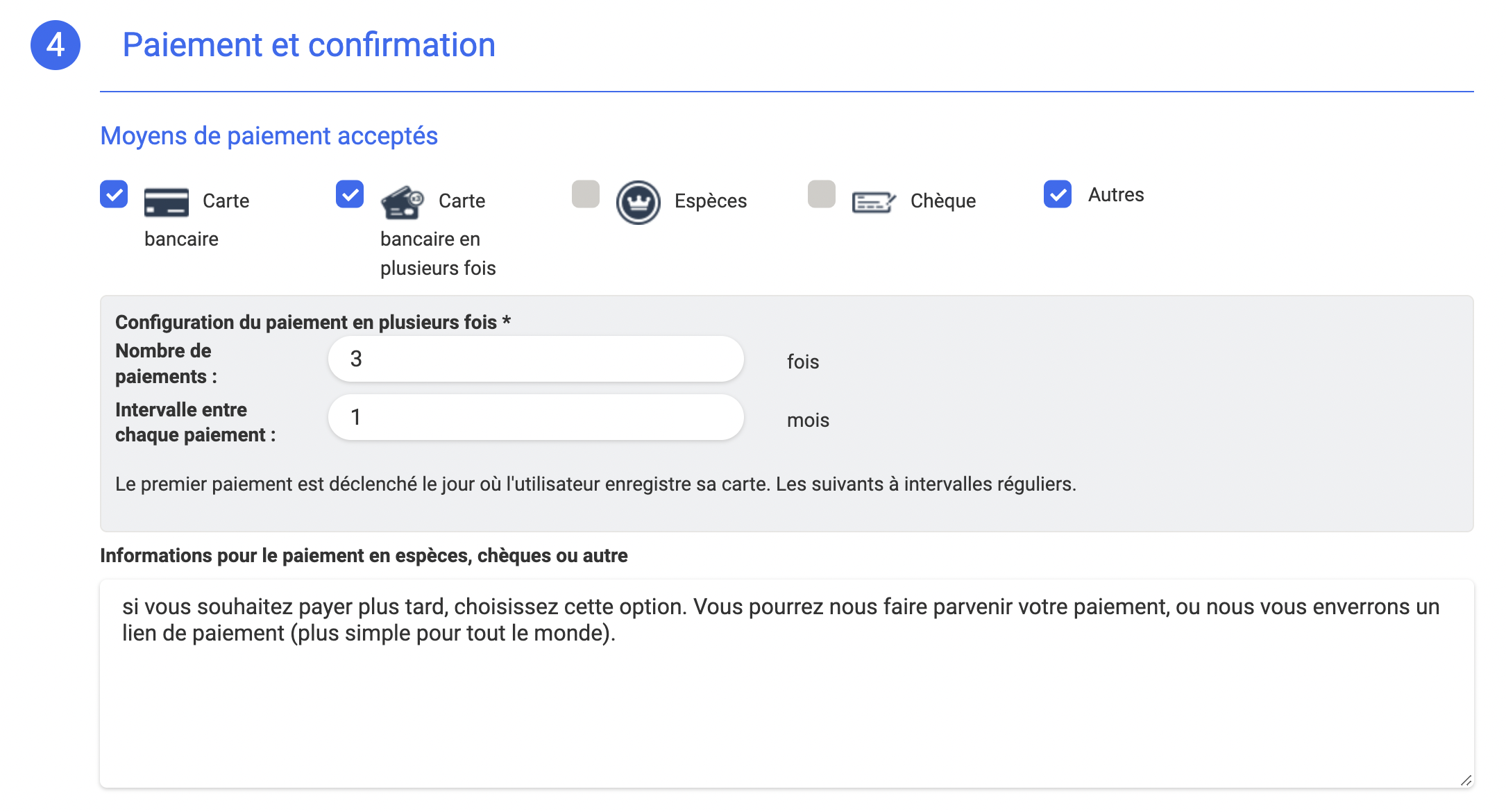Click the credit card icon for Carte bancaire
Image resolution: width=1506 pixels, height=812 pixels.
tap(166, 202)
